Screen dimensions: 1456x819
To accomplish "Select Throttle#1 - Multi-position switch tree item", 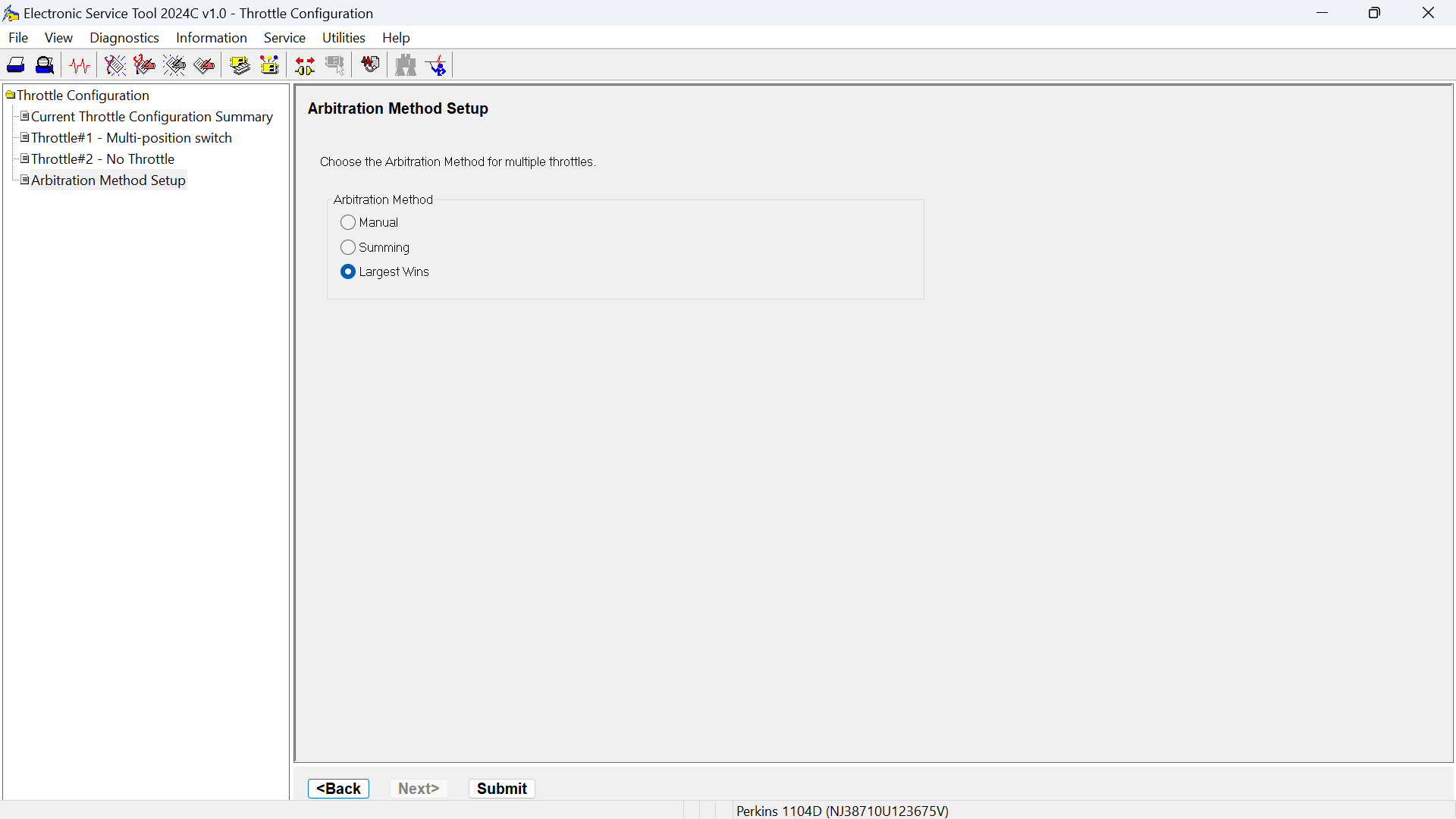I will pyautogui.click(x=131, y=137).
